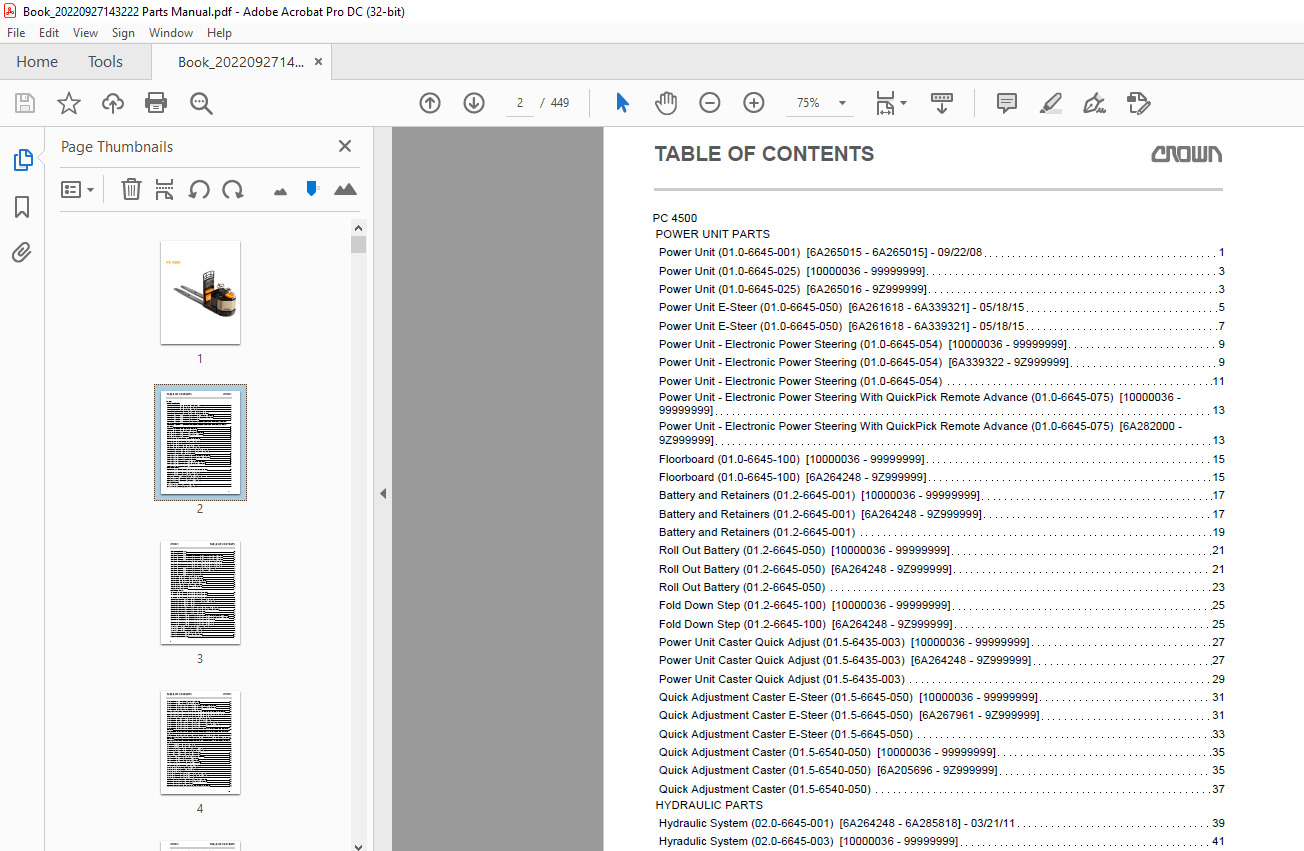
Task: Open the View menu
Action: click(x=85, y=33)
